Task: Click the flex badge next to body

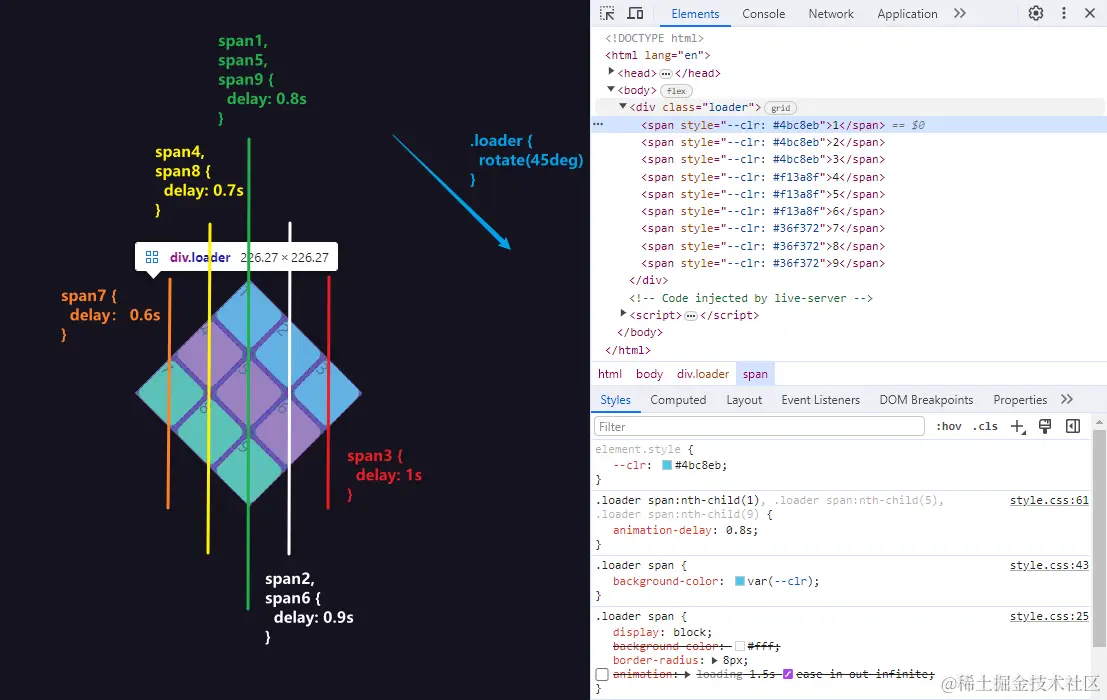Action: click(676, 91)
